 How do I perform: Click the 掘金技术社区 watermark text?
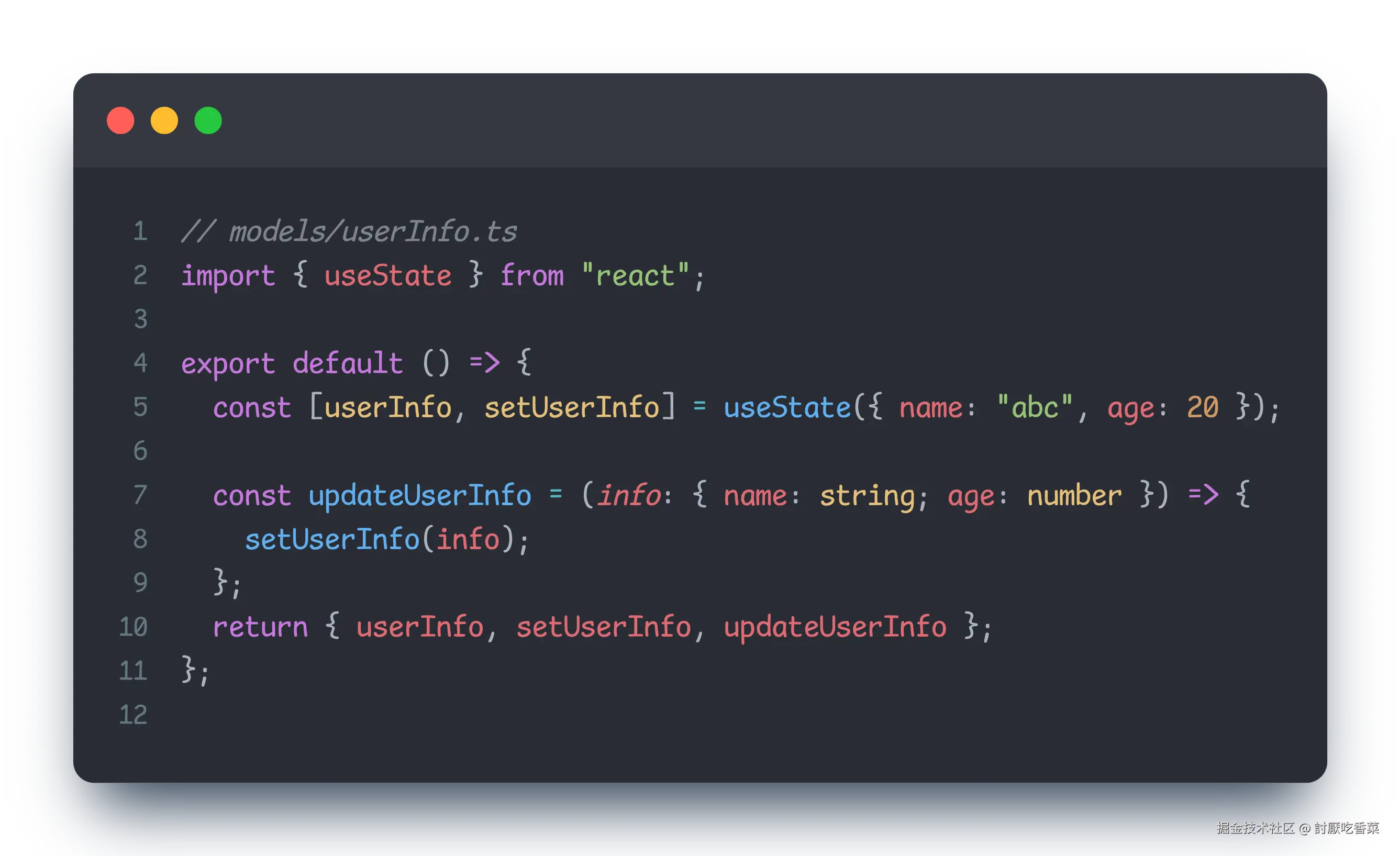click(1254, 828)
